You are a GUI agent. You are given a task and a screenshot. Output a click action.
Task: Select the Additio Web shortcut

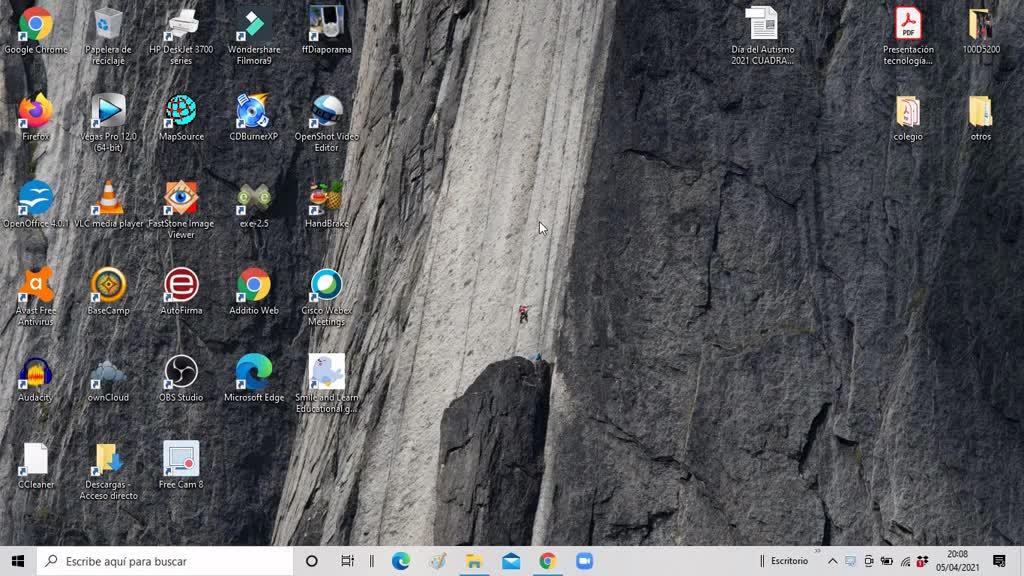[x=254, y=292]
